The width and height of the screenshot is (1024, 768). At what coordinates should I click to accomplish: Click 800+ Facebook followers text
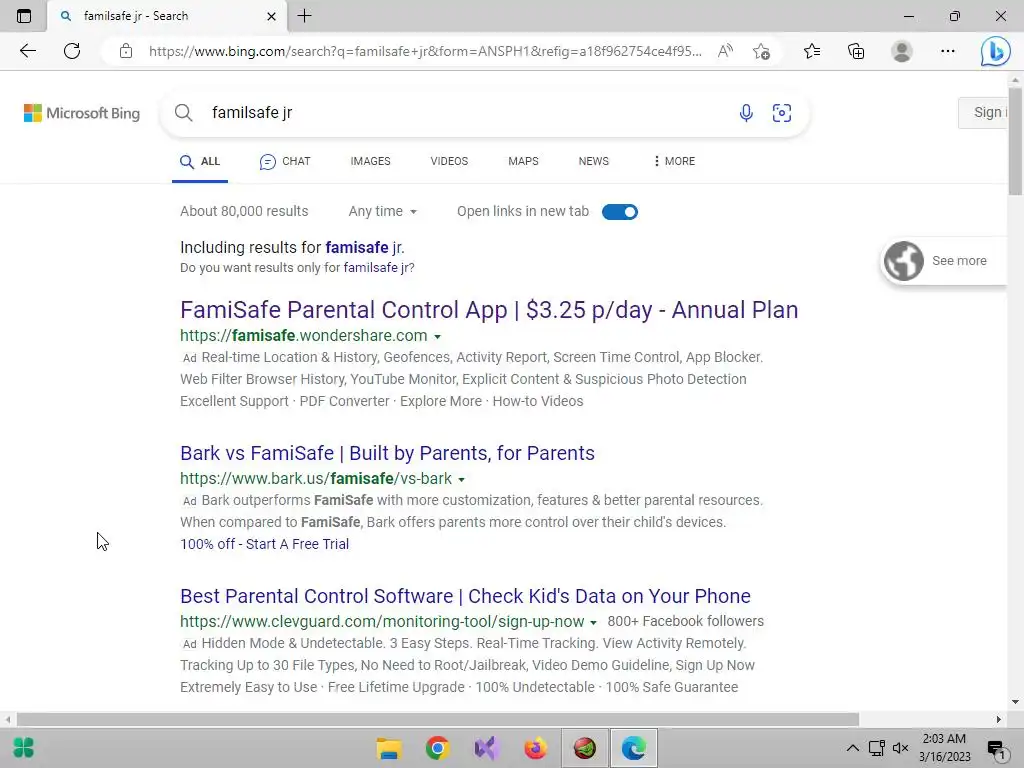[686, 621]
